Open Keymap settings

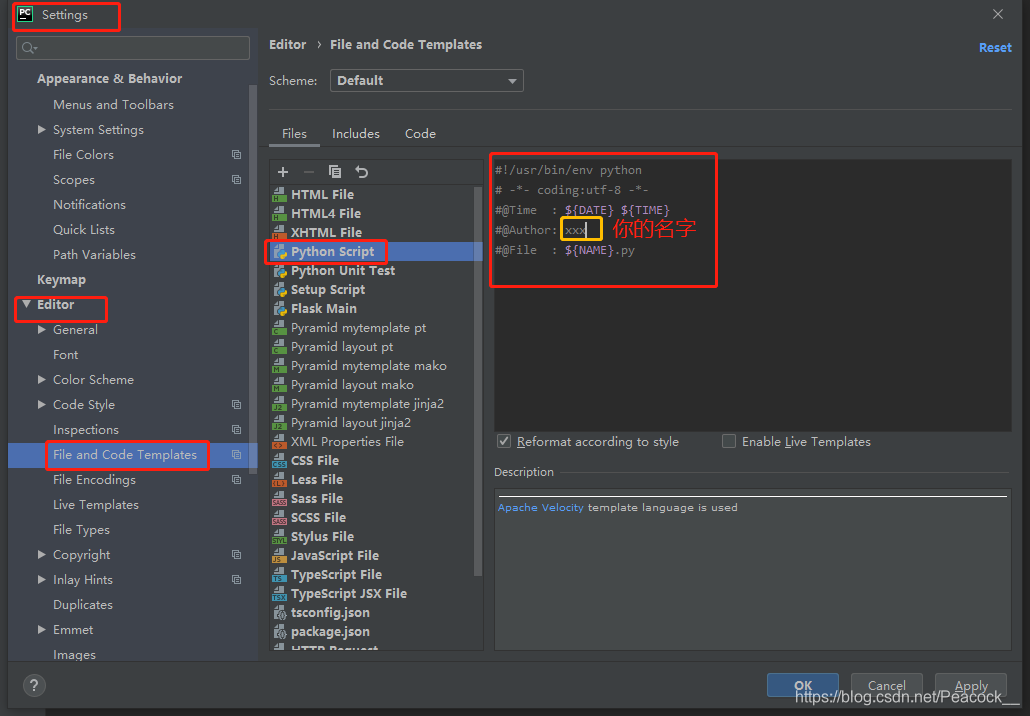62,279
